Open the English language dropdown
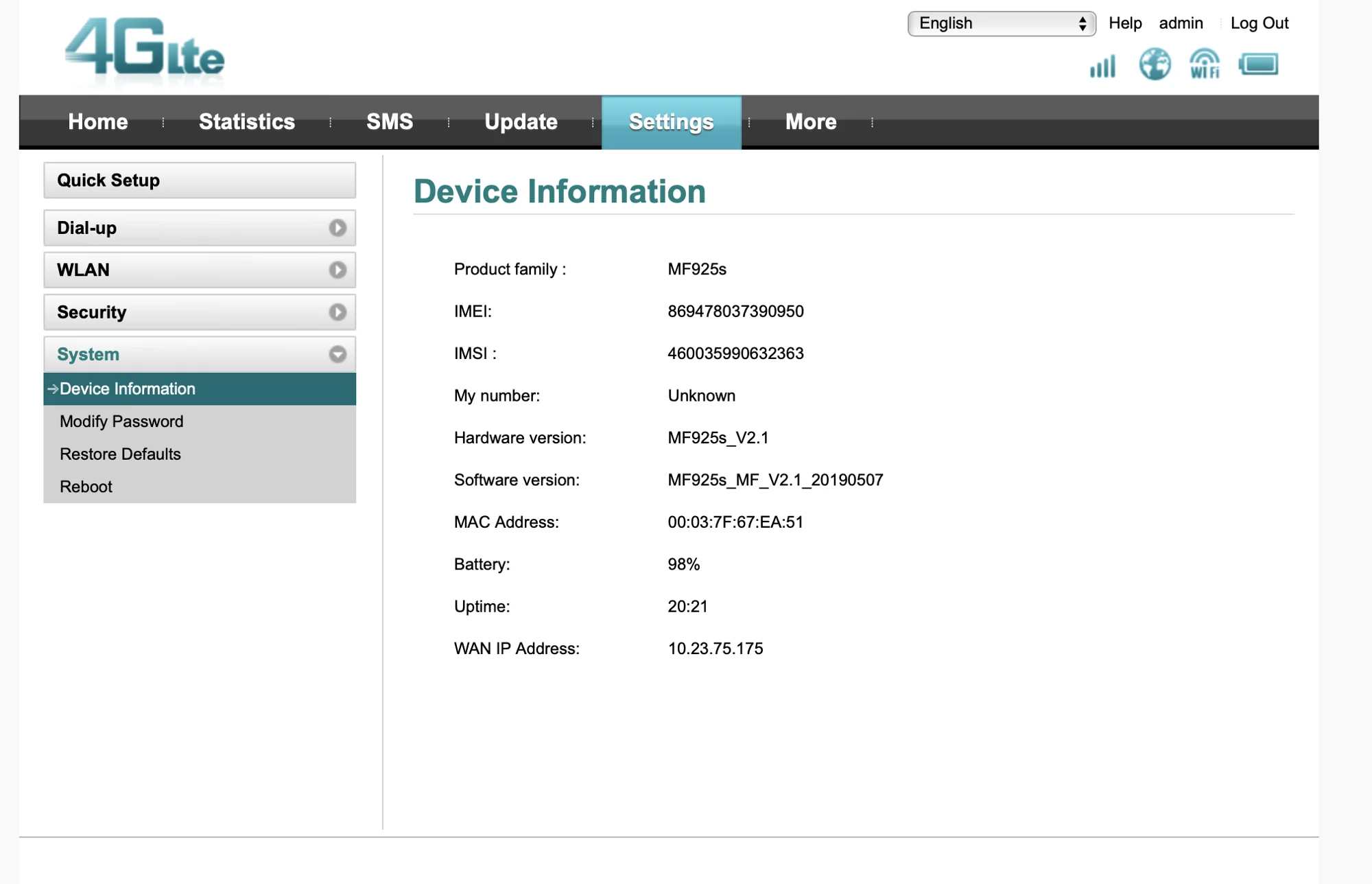 click(x=1001, y=23)
